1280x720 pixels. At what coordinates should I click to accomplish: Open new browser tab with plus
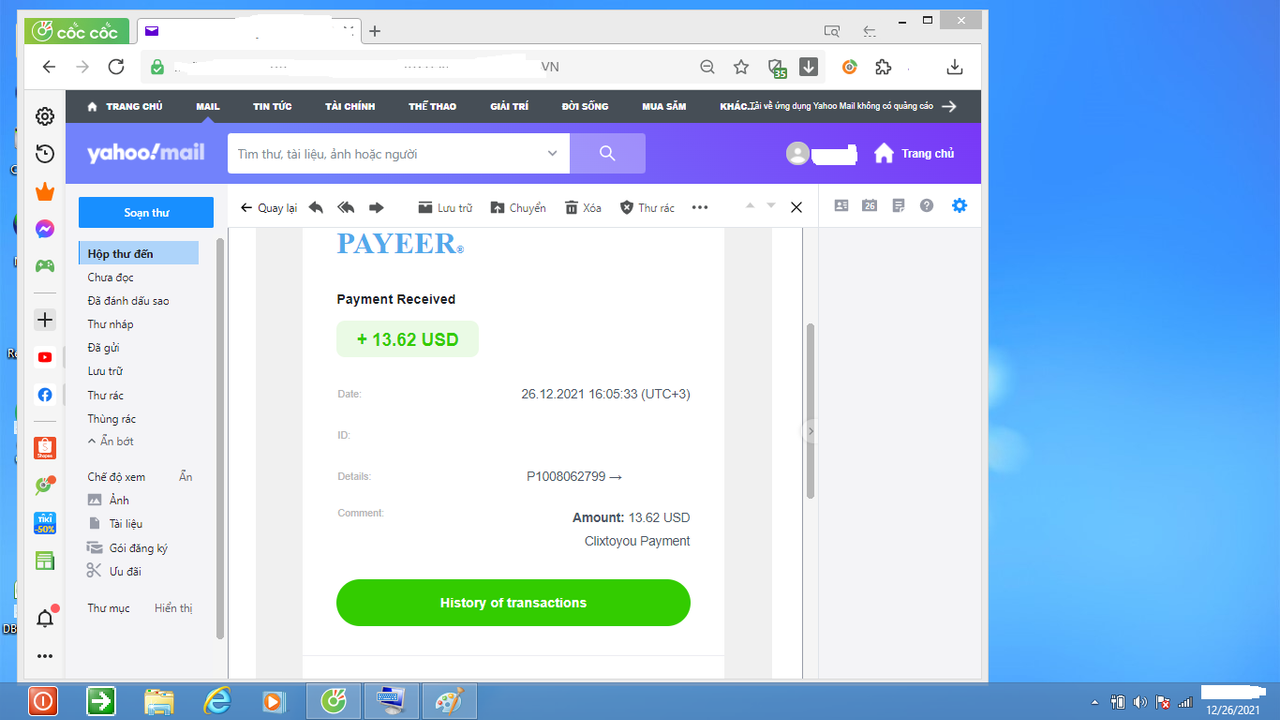click(x=375, y=31)
